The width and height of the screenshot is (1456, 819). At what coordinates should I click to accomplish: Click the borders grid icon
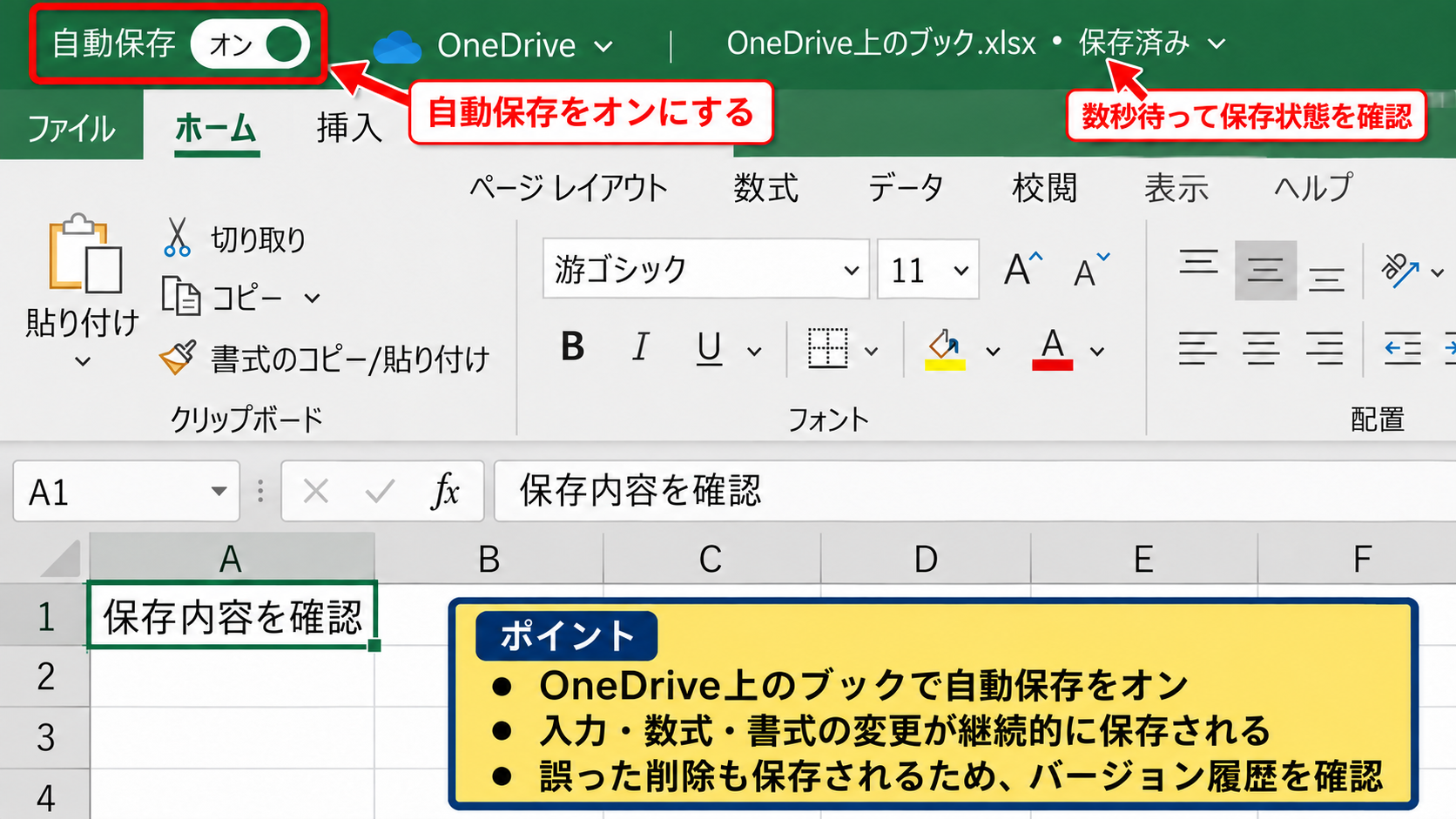point(827,348)
